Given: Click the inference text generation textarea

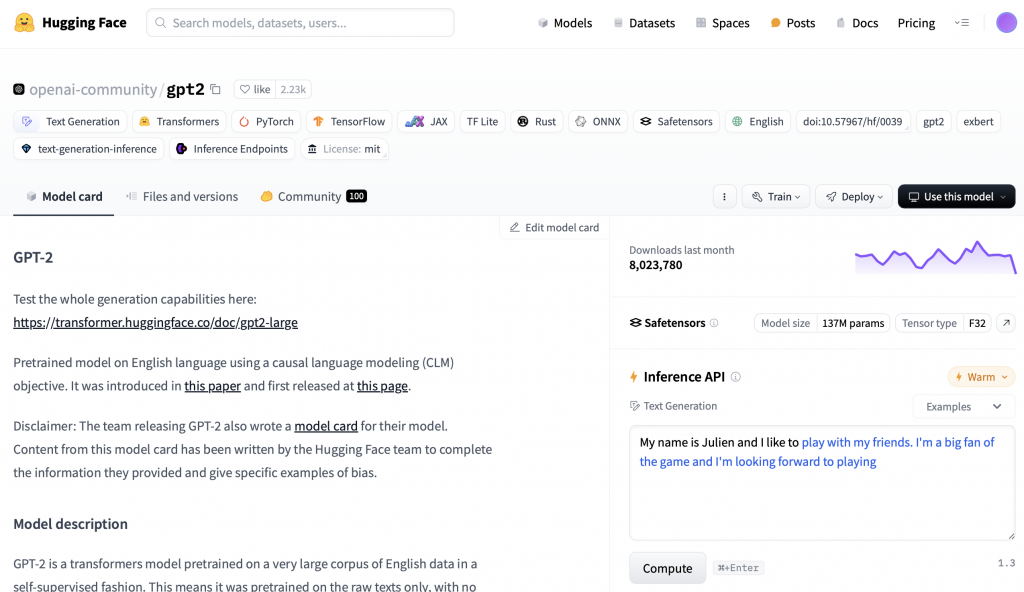Looking at the screenshot, I should (x=822, y=483).
